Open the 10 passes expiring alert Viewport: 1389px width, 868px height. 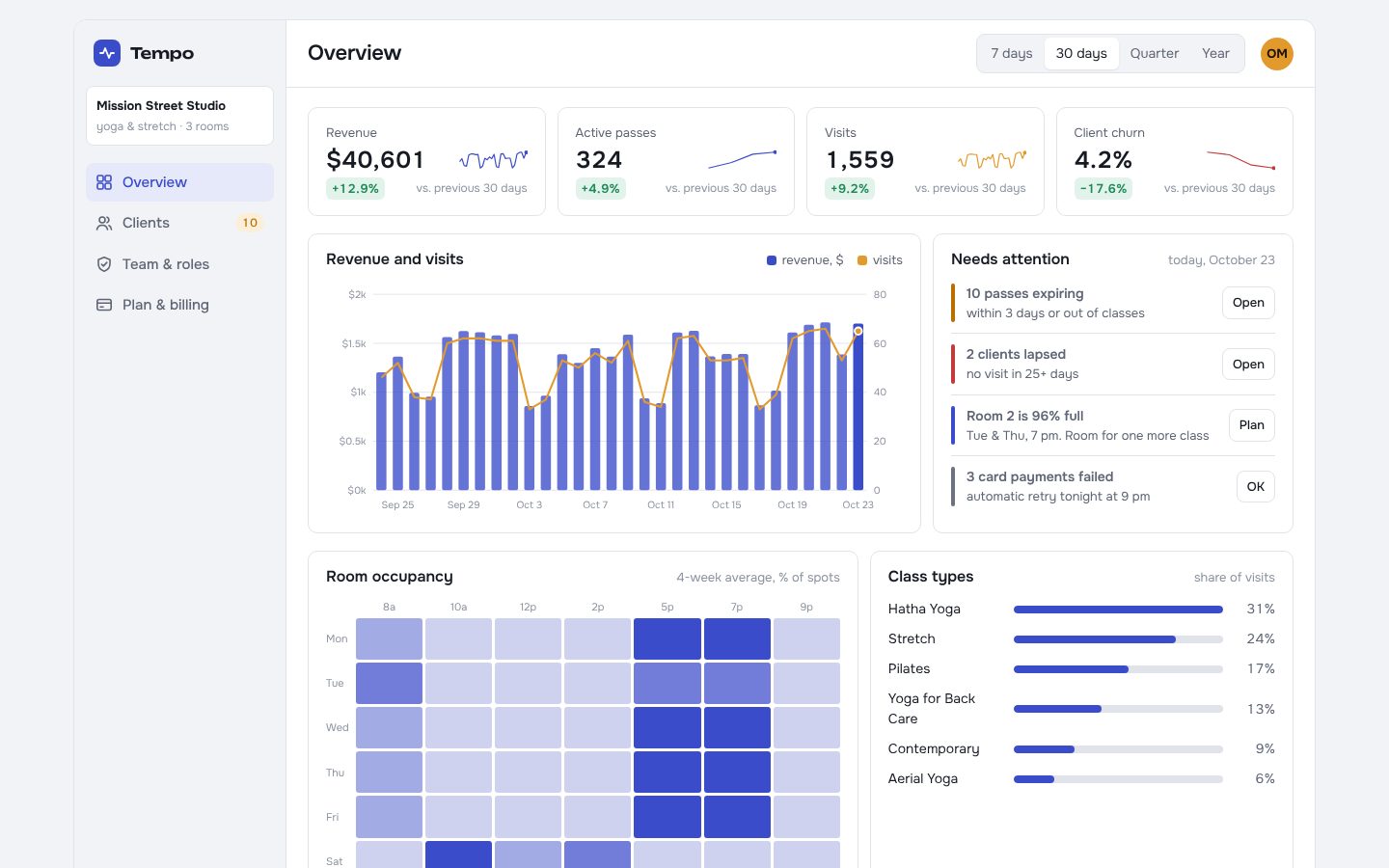pyautogui.click(x=1248, y=303)
